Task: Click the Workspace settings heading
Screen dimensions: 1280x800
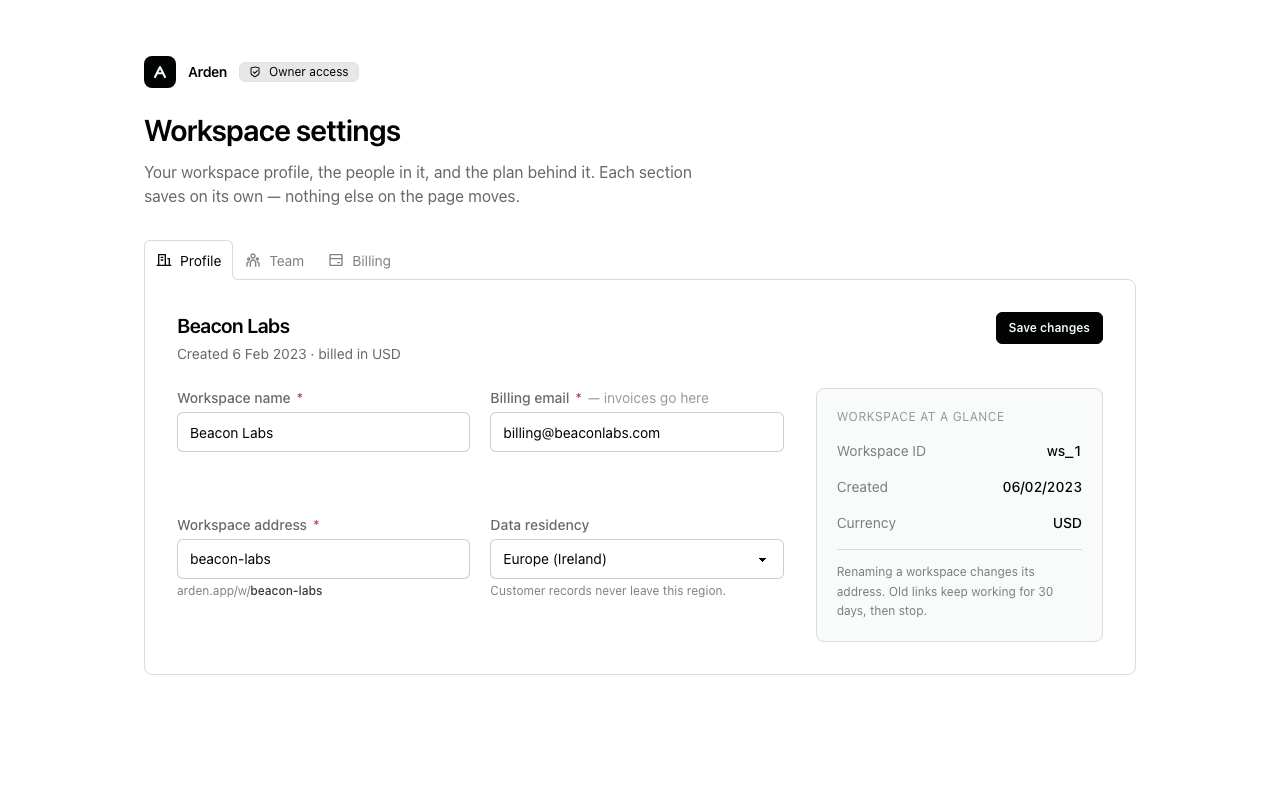Action: [x=272, y=131]
